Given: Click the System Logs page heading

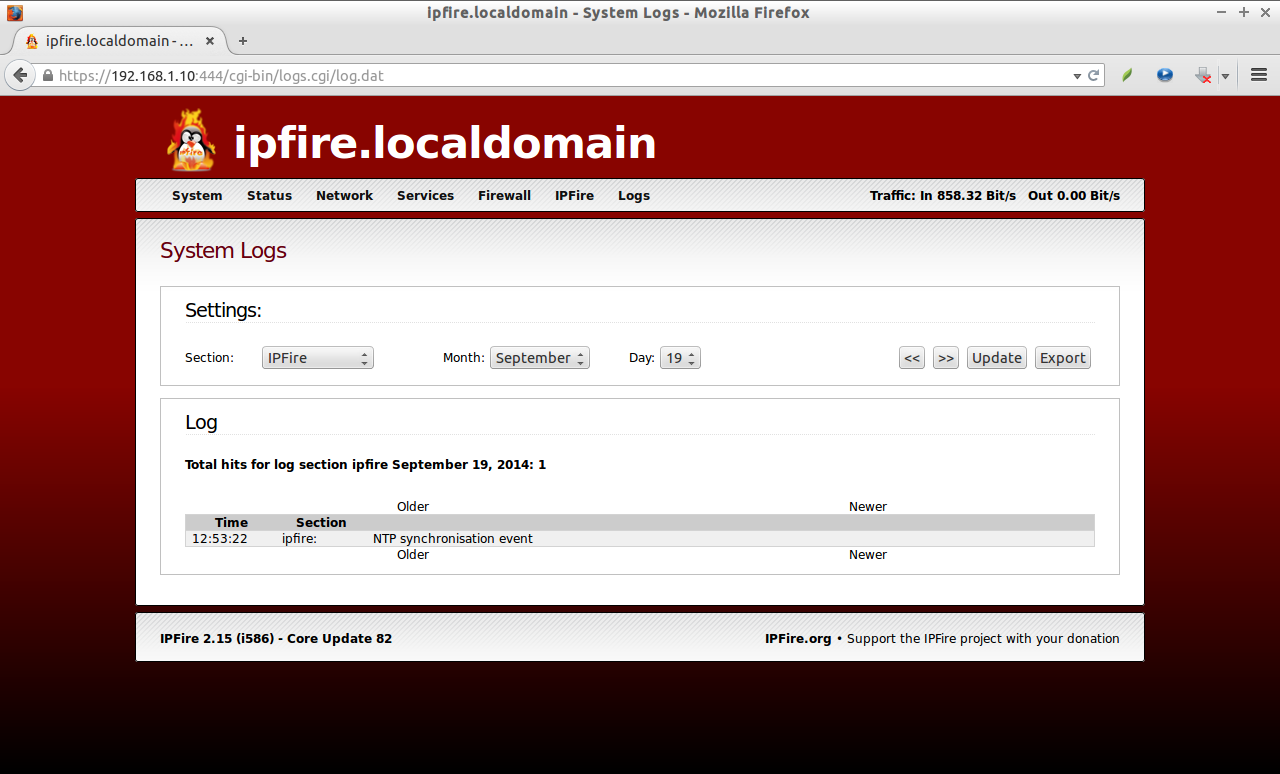Looking at the screenshot, I should point(223,251).
